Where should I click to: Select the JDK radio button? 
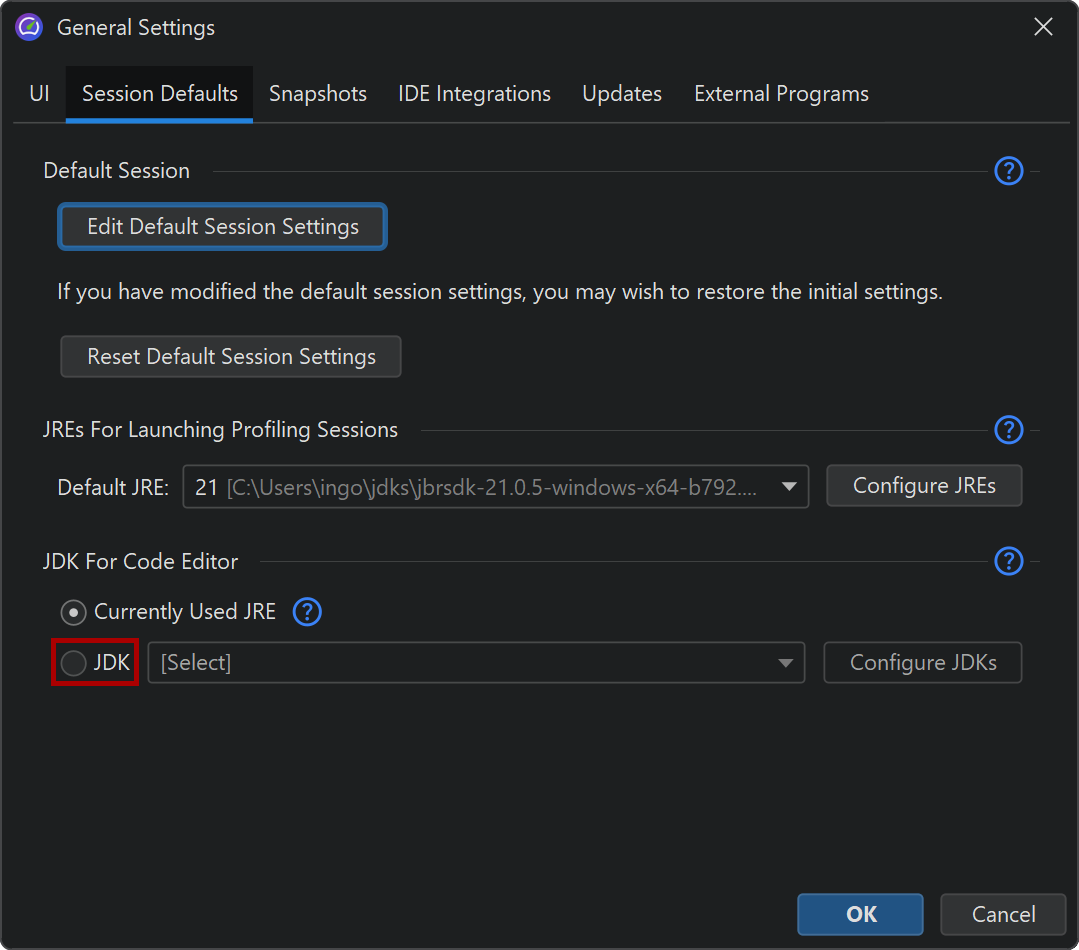tap(73, 663)
